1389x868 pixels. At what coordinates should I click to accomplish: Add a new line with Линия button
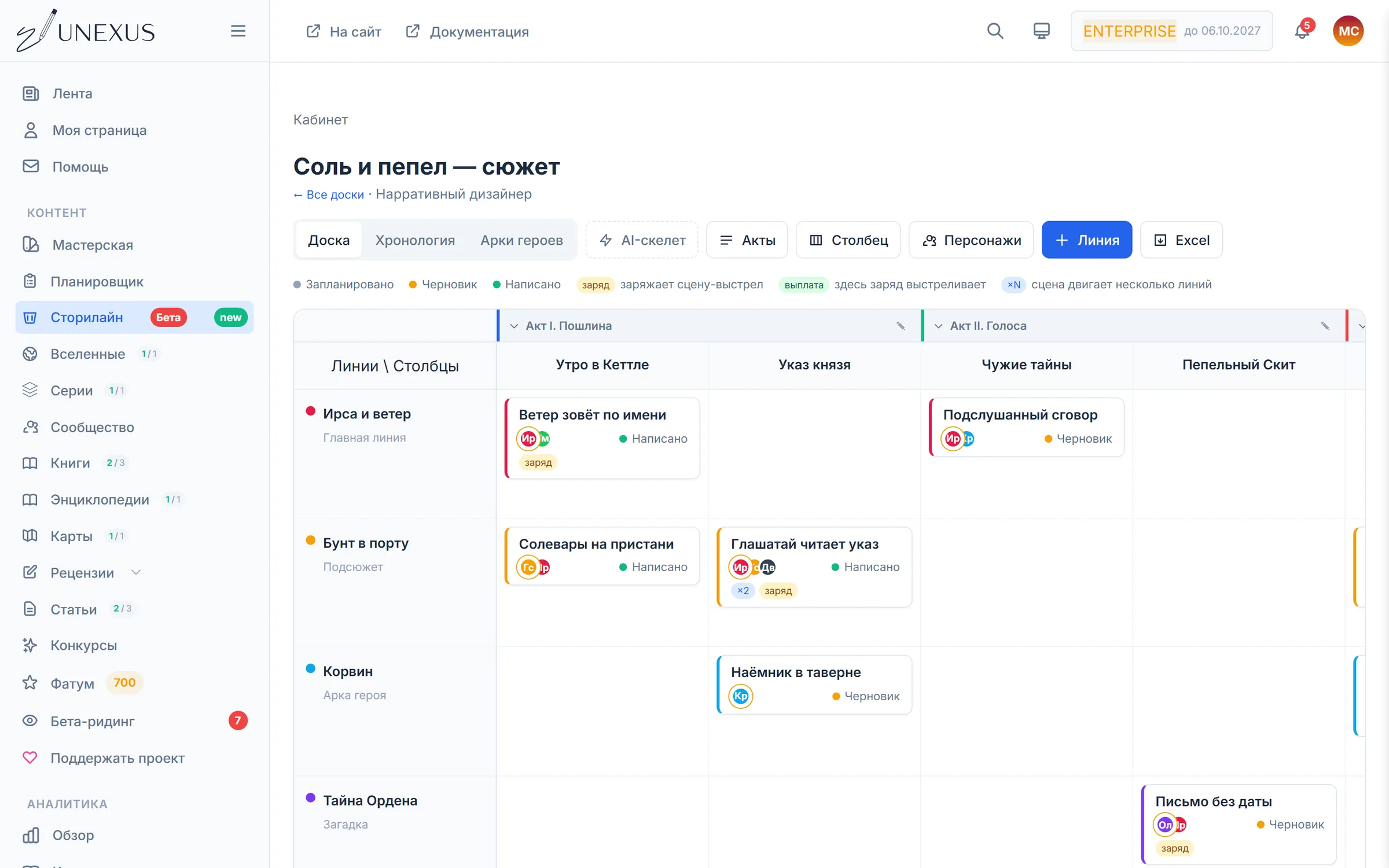tap(1086, 240)
